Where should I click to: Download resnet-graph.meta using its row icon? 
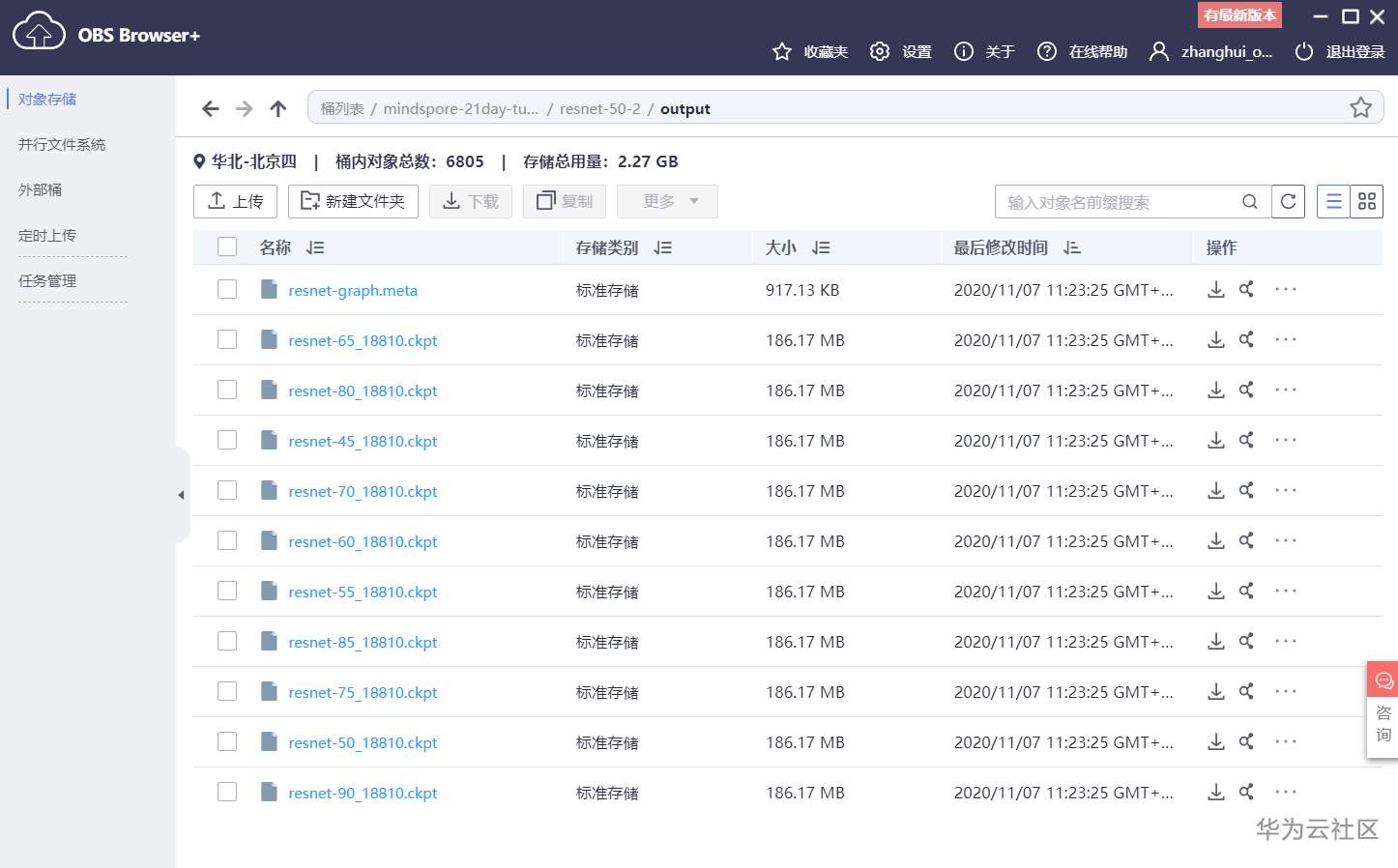(x=1216, y=289)
